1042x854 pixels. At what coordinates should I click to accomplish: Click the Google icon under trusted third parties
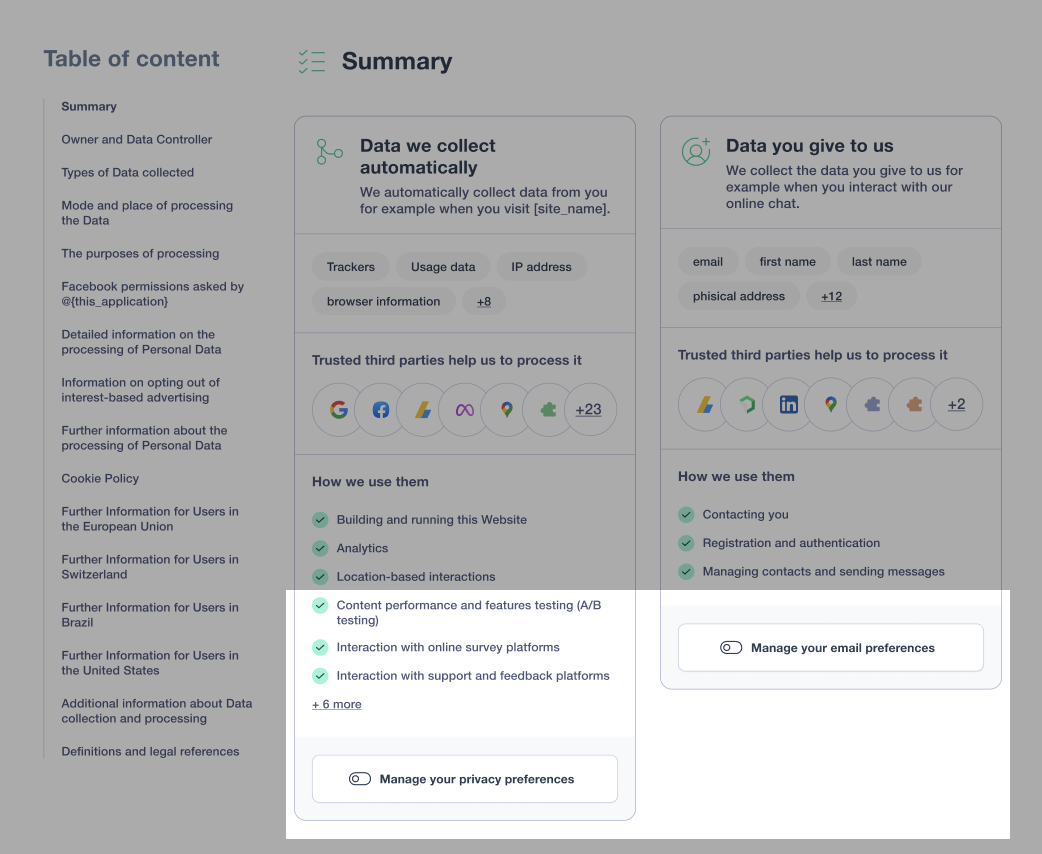[337, 409]
